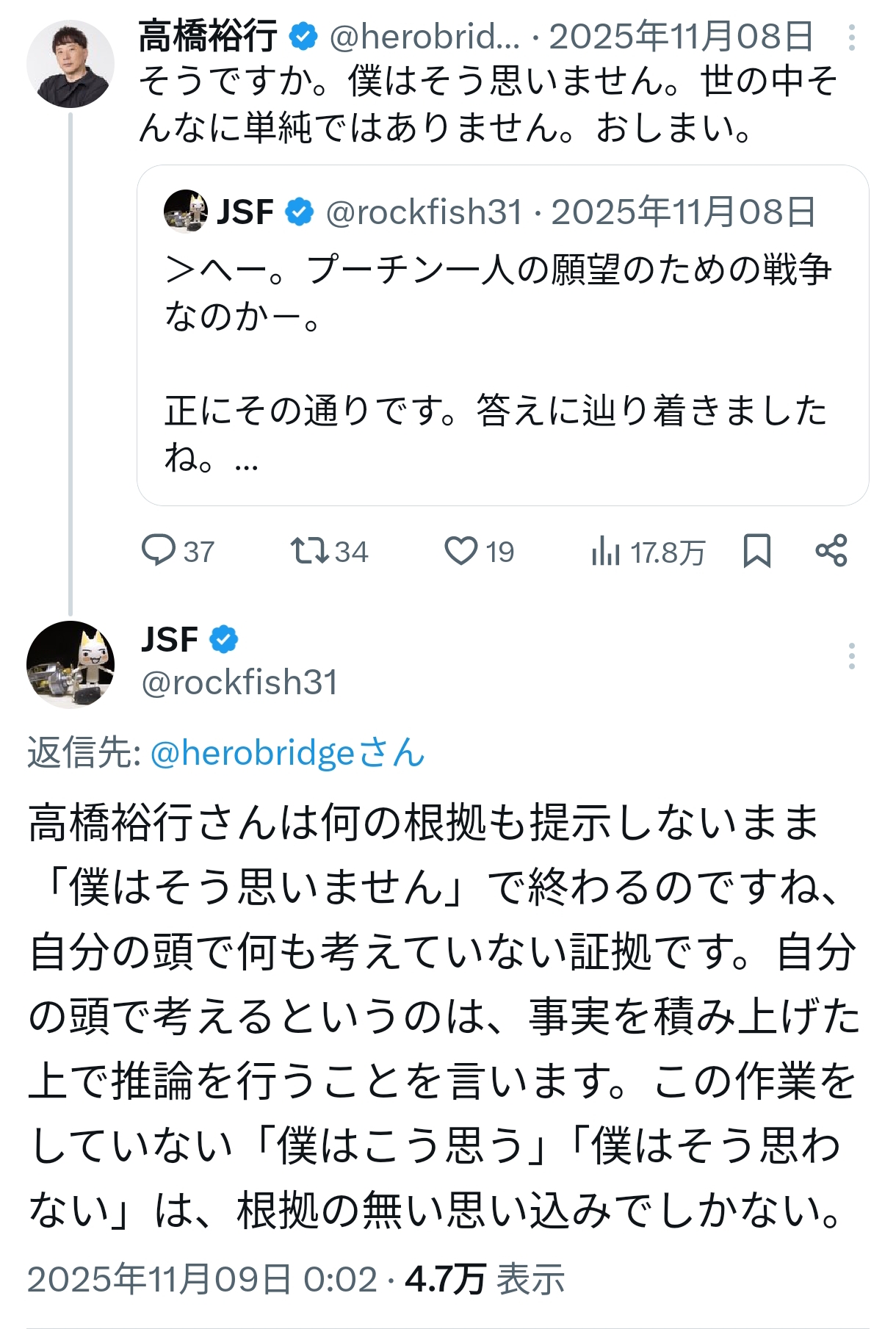Open the quoted JSF tweet card
Viewport: 896px width, 1329px height.
coord(502,338)
